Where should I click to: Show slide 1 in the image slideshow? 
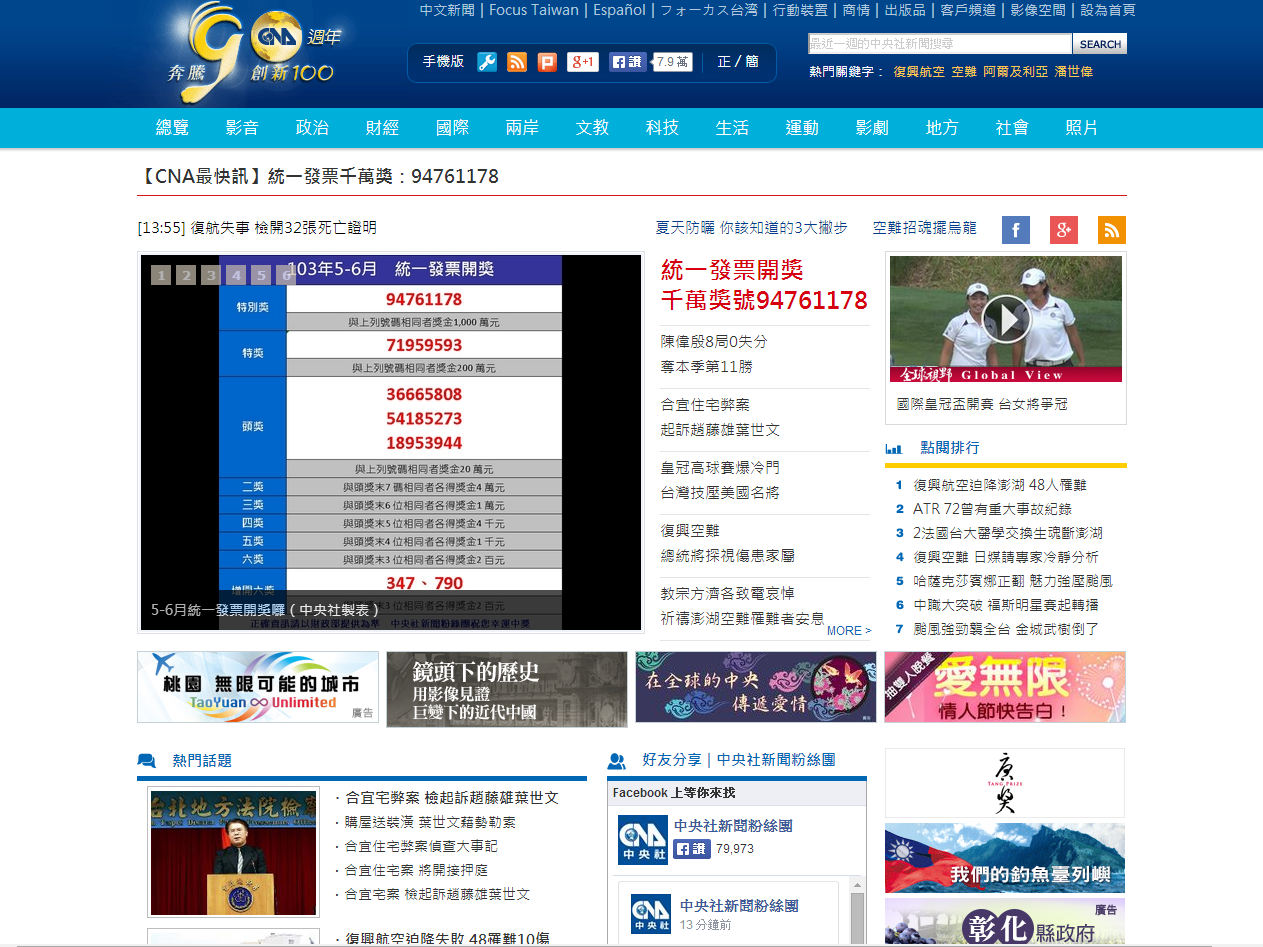click(x=161, y=275)
